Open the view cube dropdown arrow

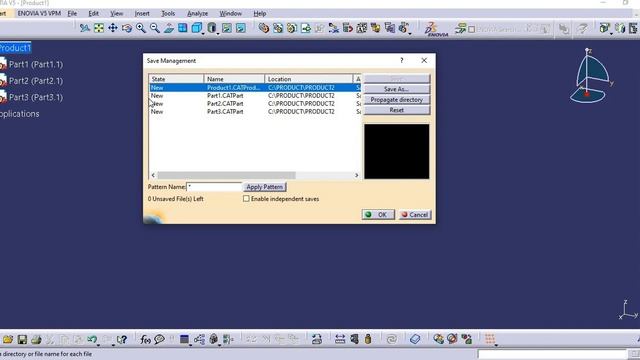tap(203, 33)
